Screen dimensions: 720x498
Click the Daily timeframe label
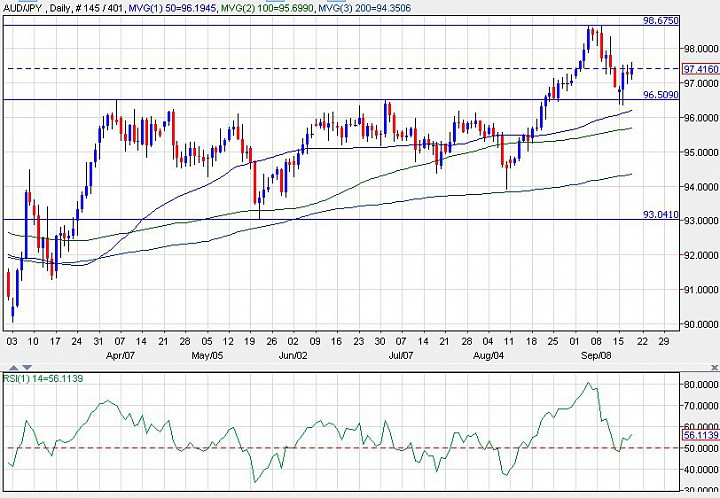tap(60, 8)
